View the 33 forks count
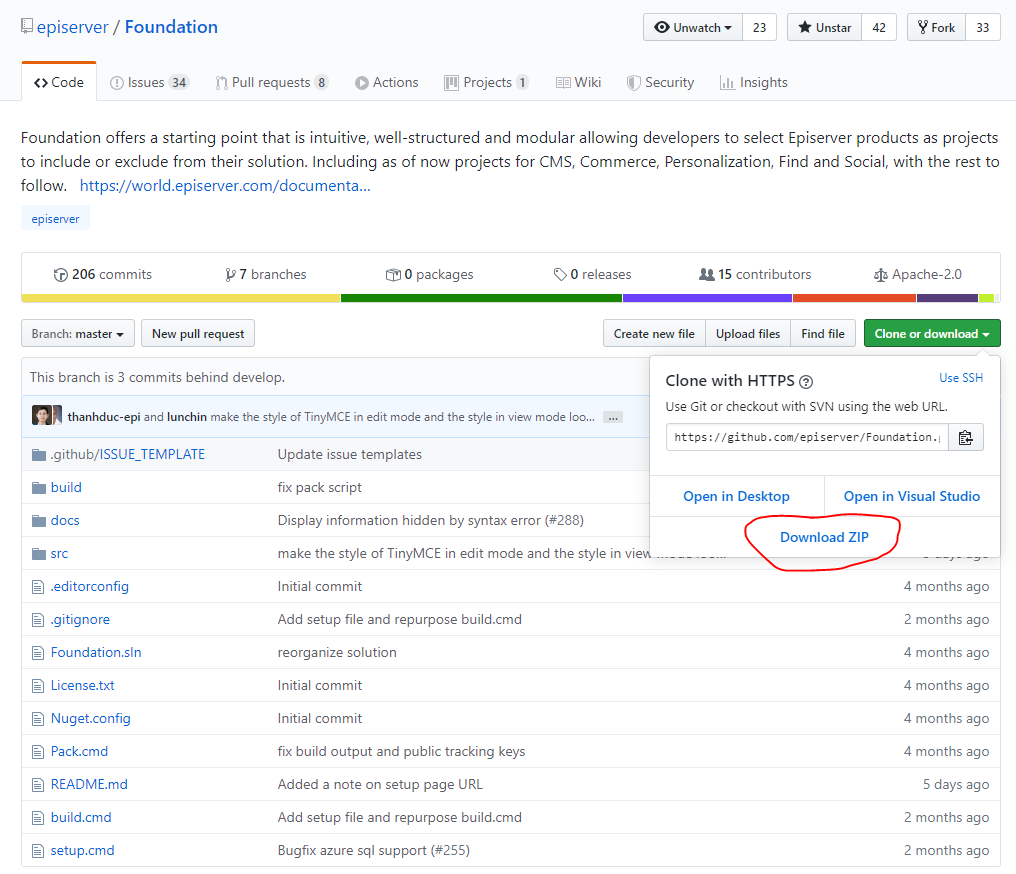 [983, 27]
